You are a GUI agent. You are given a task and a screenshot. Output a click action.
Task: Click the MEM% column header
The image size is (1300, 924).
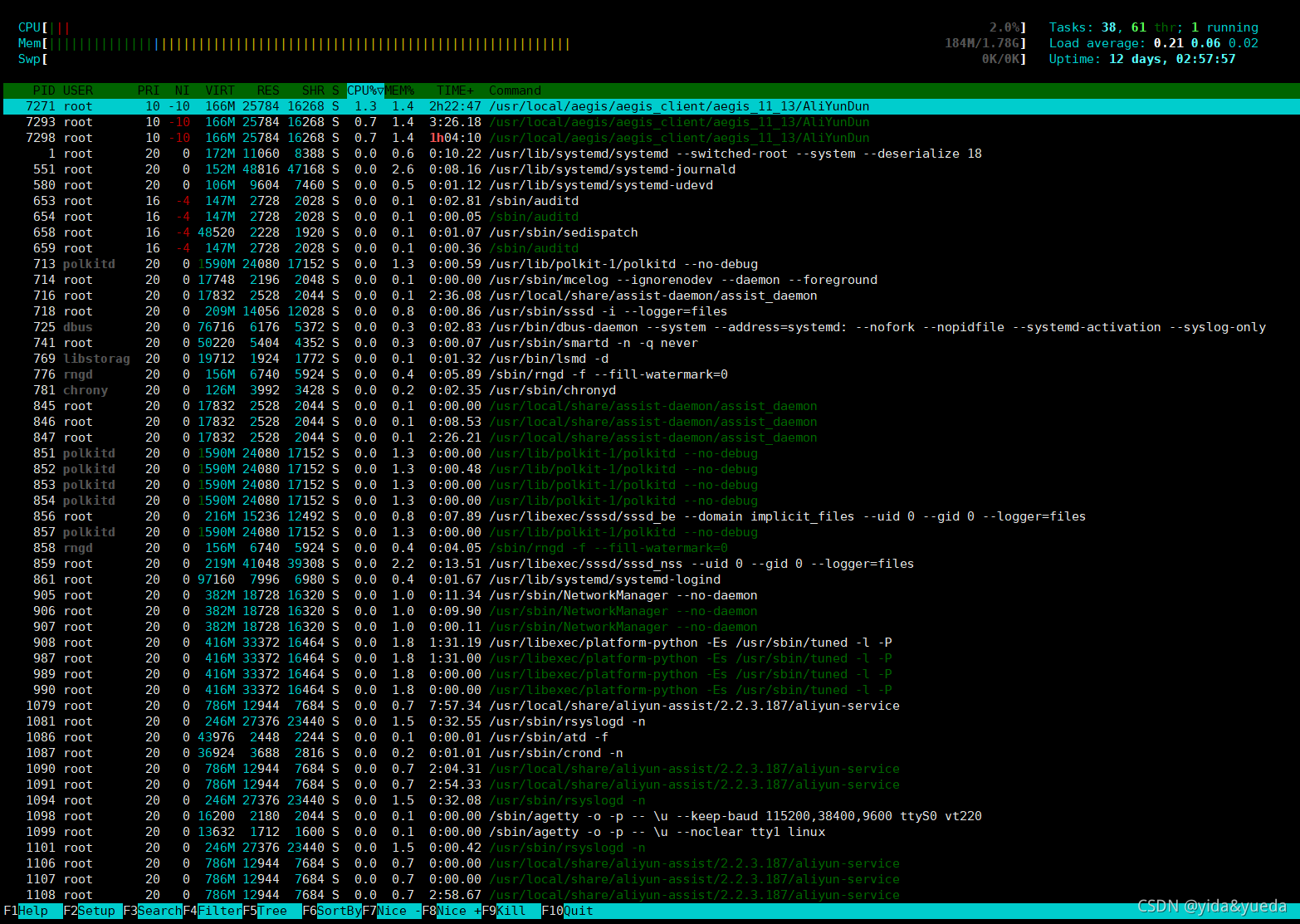(399, 90)
